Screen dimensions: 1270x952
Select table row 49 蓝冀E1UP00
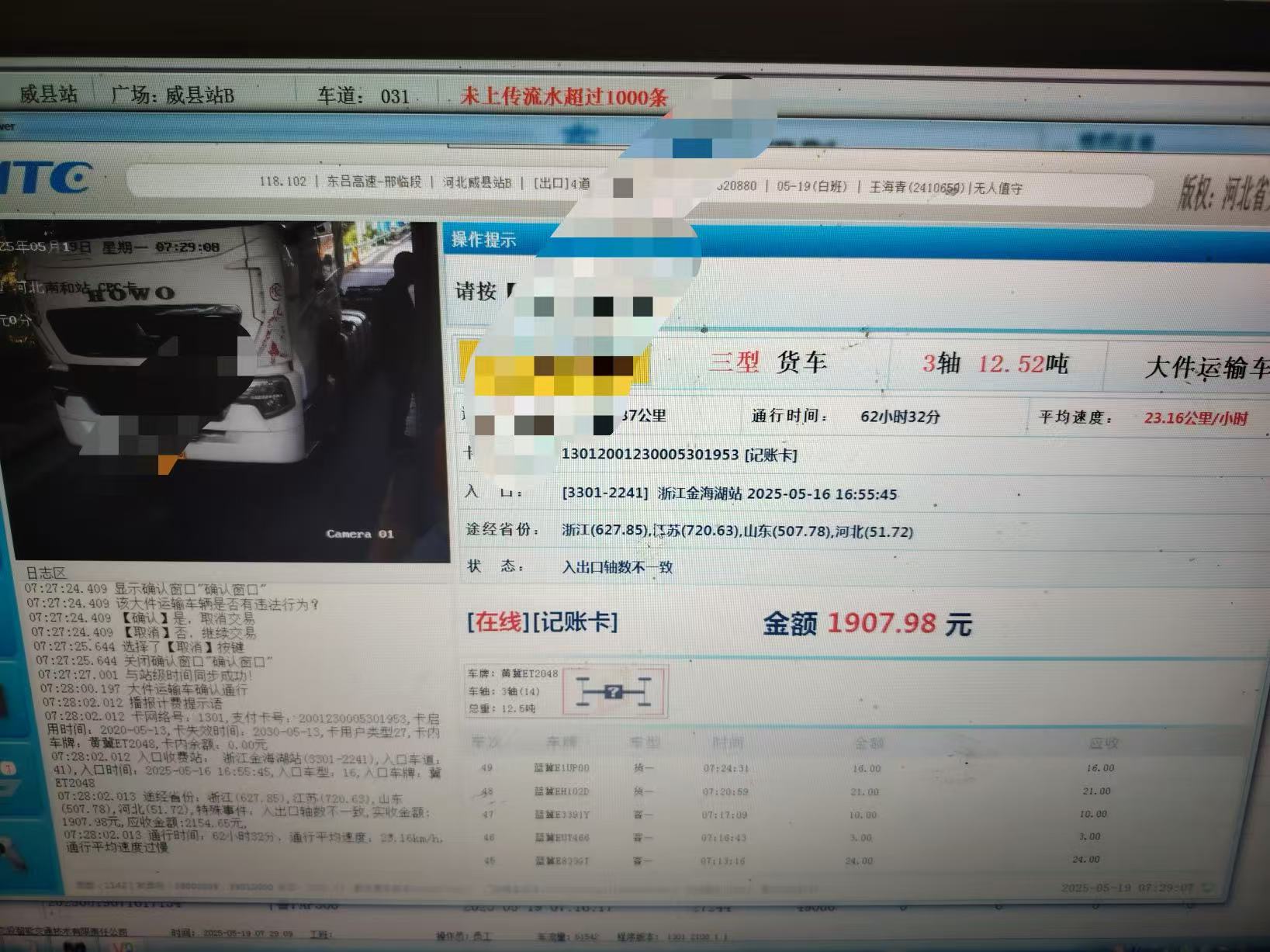853,768
